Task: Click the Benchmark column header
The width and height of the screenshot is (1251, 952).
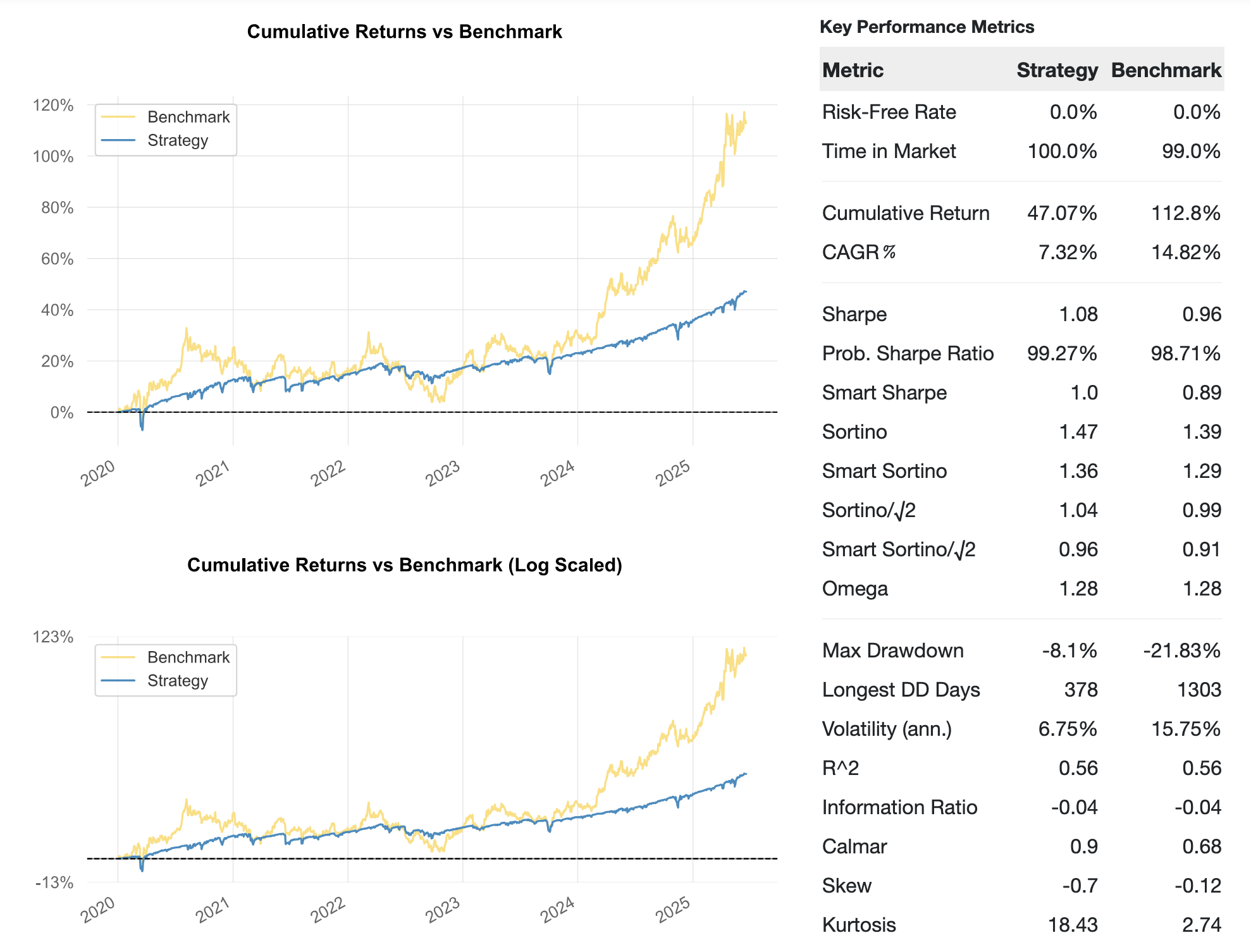Action: click(1166, 70)
